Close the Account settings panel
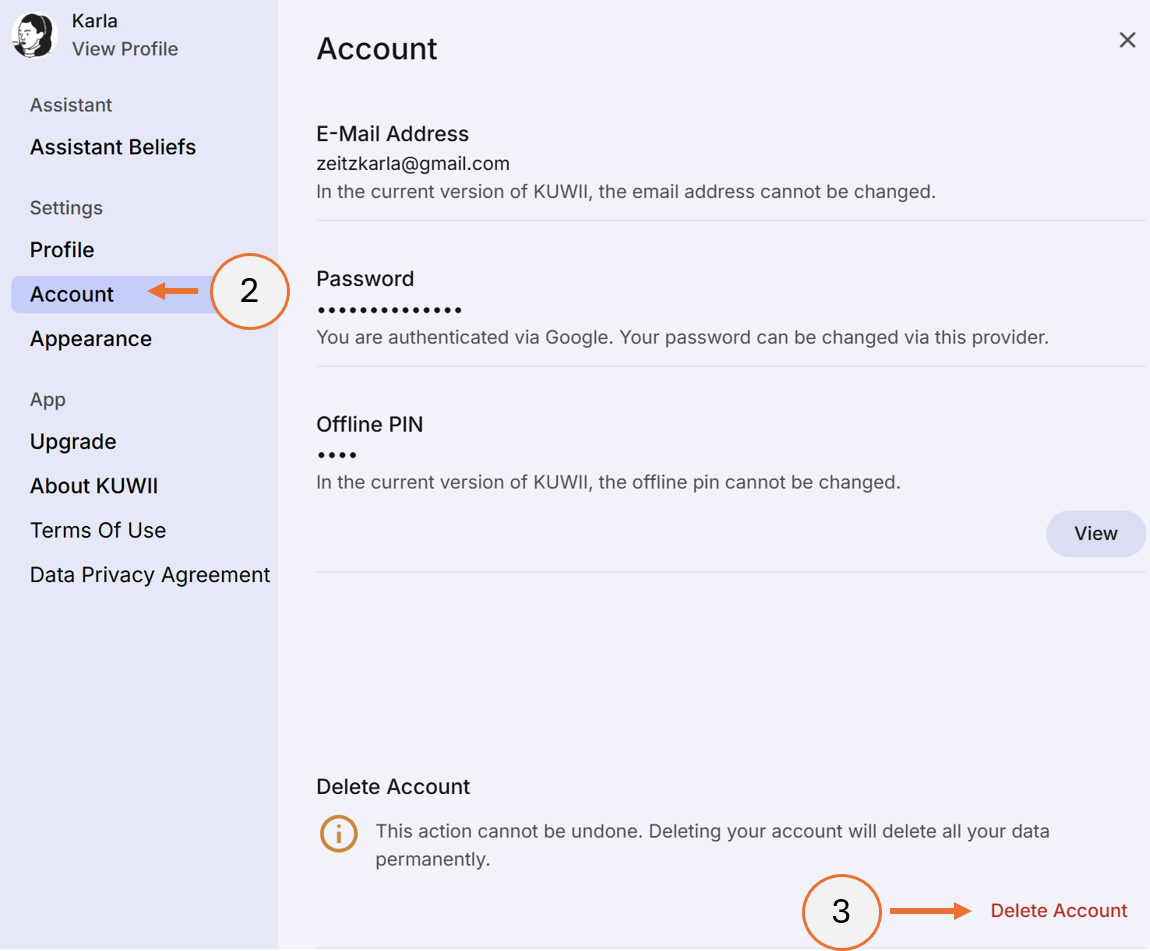 coord(1127,40)
